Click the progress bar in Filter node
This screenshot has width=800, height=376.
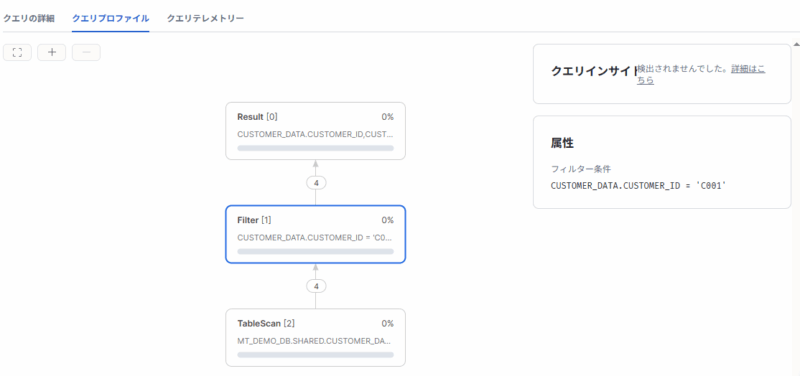click(x=315, y=251)
